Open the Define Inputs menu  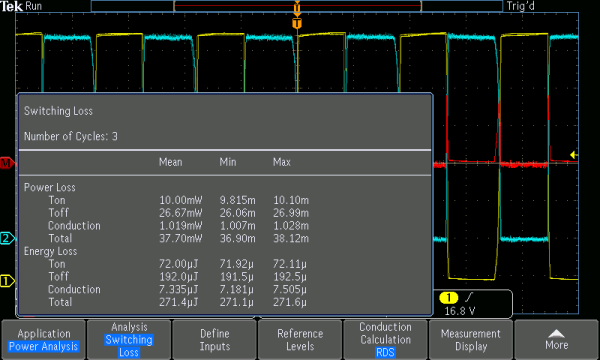215,340
